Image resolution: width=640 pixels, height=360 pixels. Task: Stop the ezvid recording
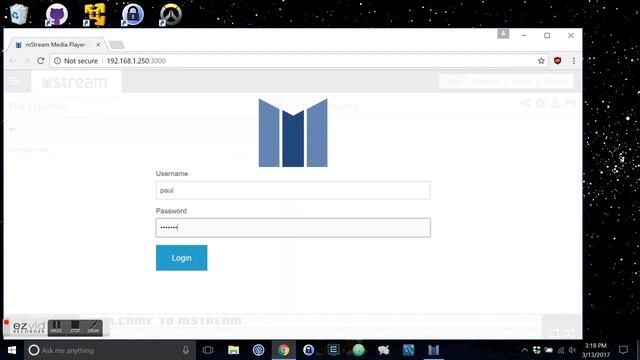[75, 327]
